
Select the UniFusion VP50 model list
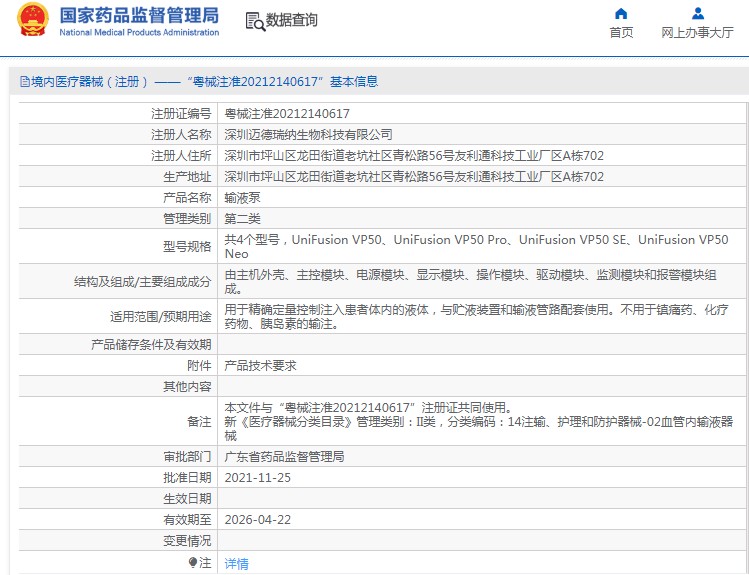click(x=476, y=246)
